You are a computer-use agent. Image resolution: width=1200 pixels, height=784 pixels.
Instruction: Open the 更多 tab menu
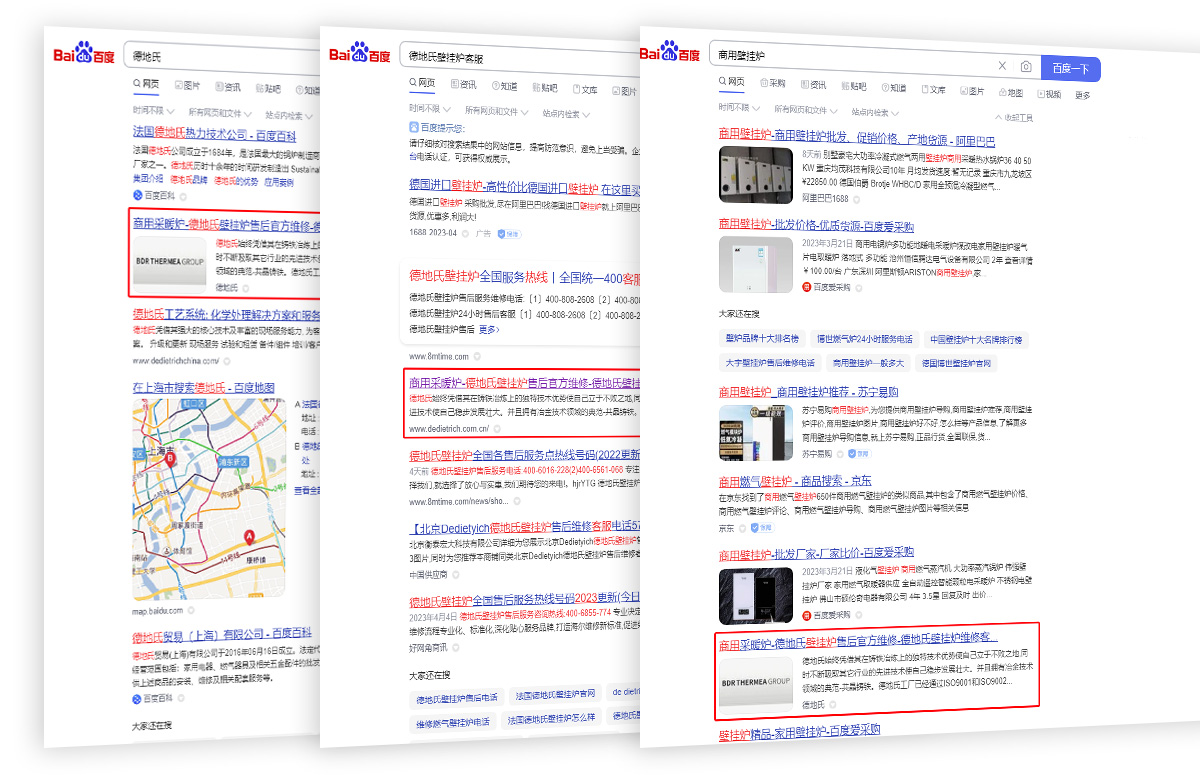pyautogui.click(x=1082, y=95)
